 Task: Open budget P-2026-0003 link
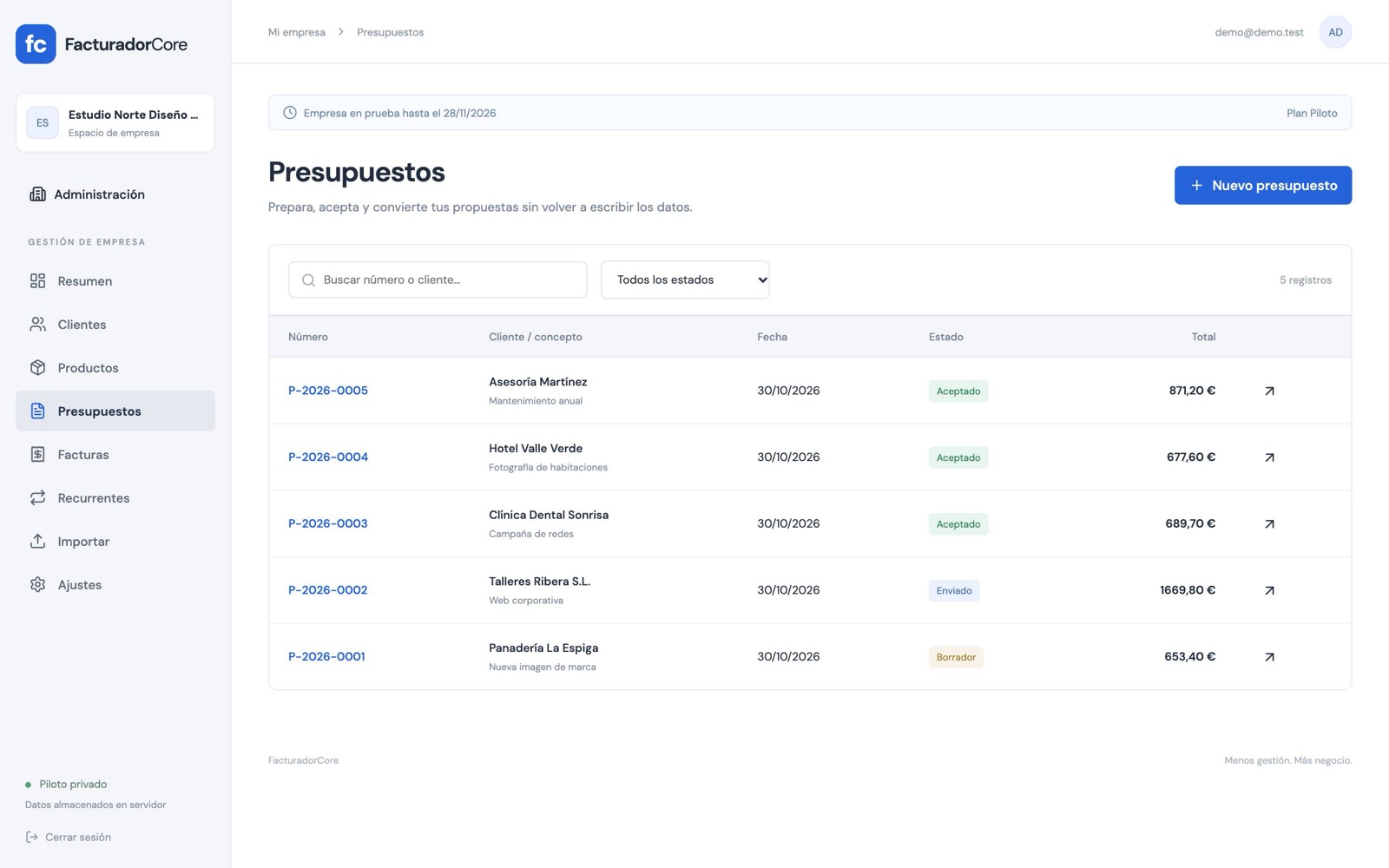[x=328, y=524]
